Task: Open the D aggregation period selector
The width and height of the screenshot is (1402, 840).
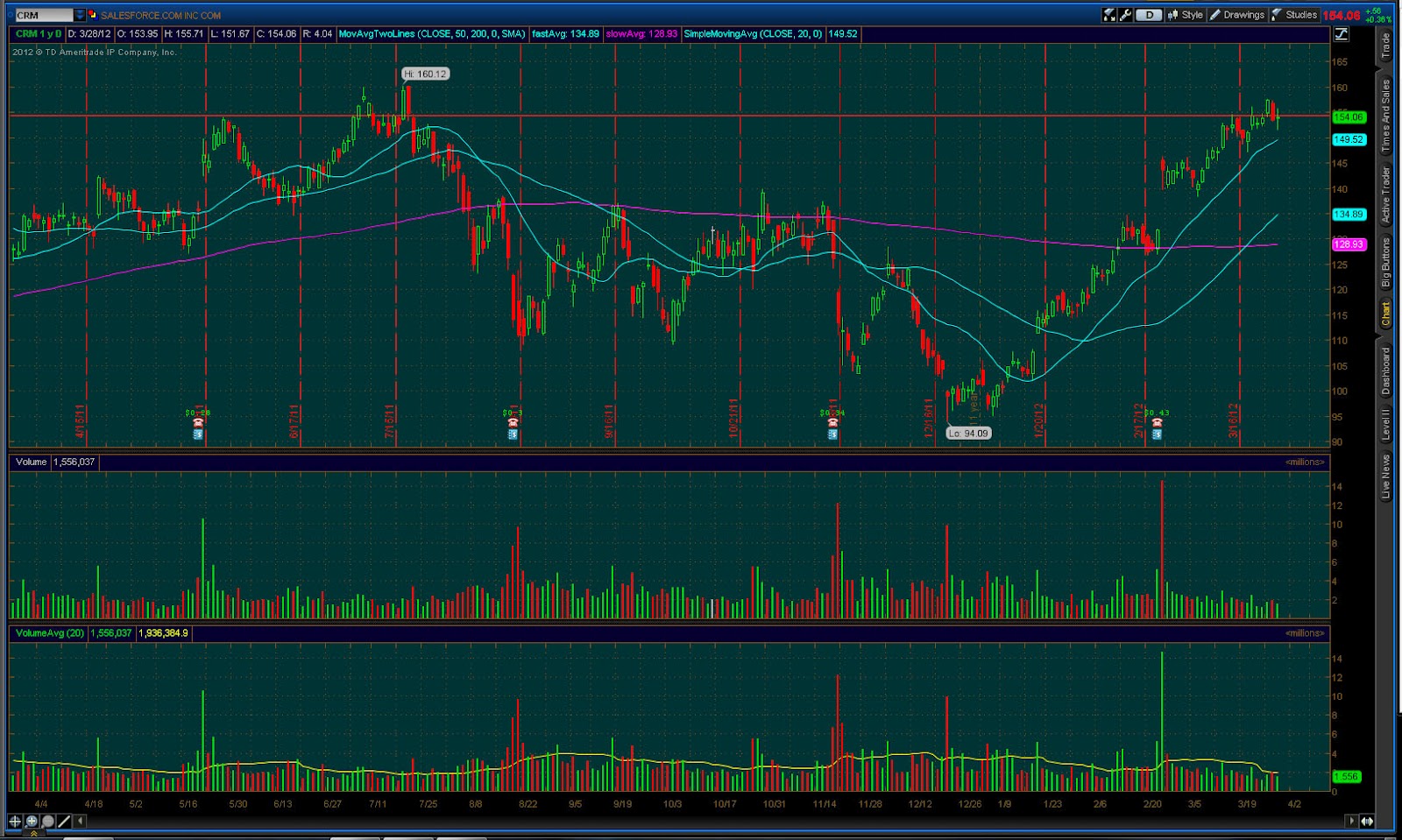Action: point(1149,15)
